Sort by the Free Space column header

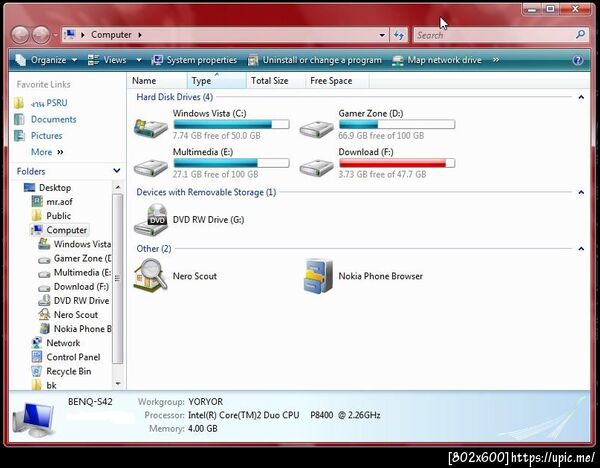(x=338, y=81)
